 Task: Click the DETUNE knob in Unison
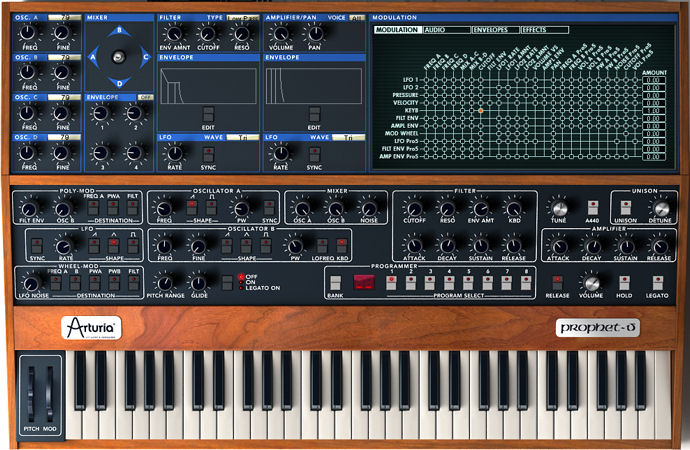[x=661, y=209]
